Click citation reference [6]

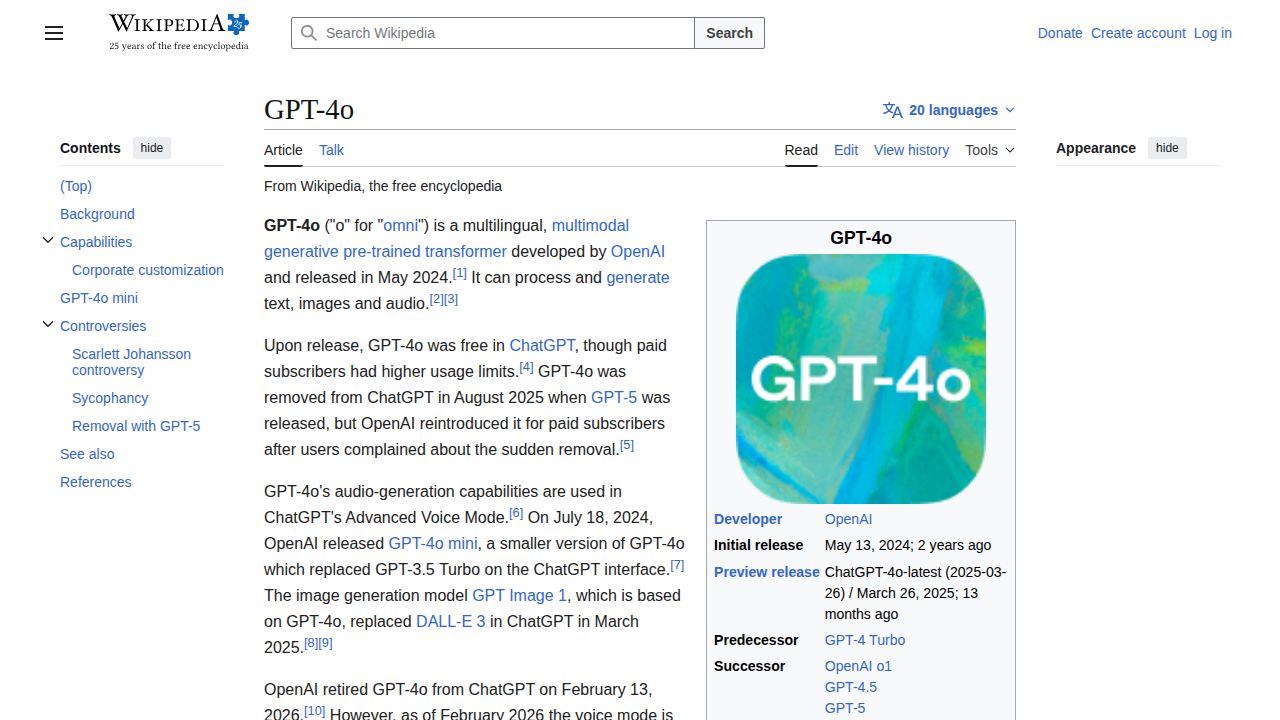click(x=516, y=513)
